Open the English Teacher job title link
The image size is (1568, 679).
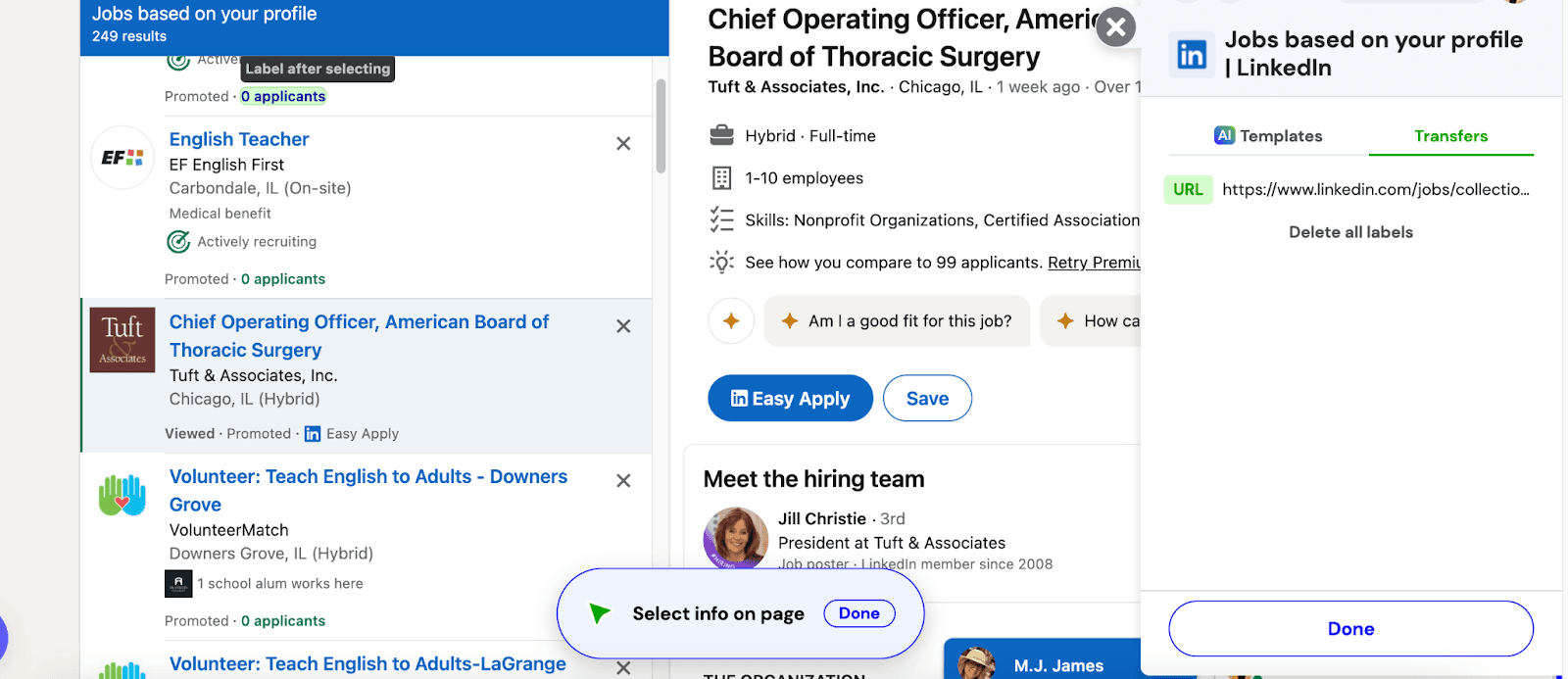(239, 139)
